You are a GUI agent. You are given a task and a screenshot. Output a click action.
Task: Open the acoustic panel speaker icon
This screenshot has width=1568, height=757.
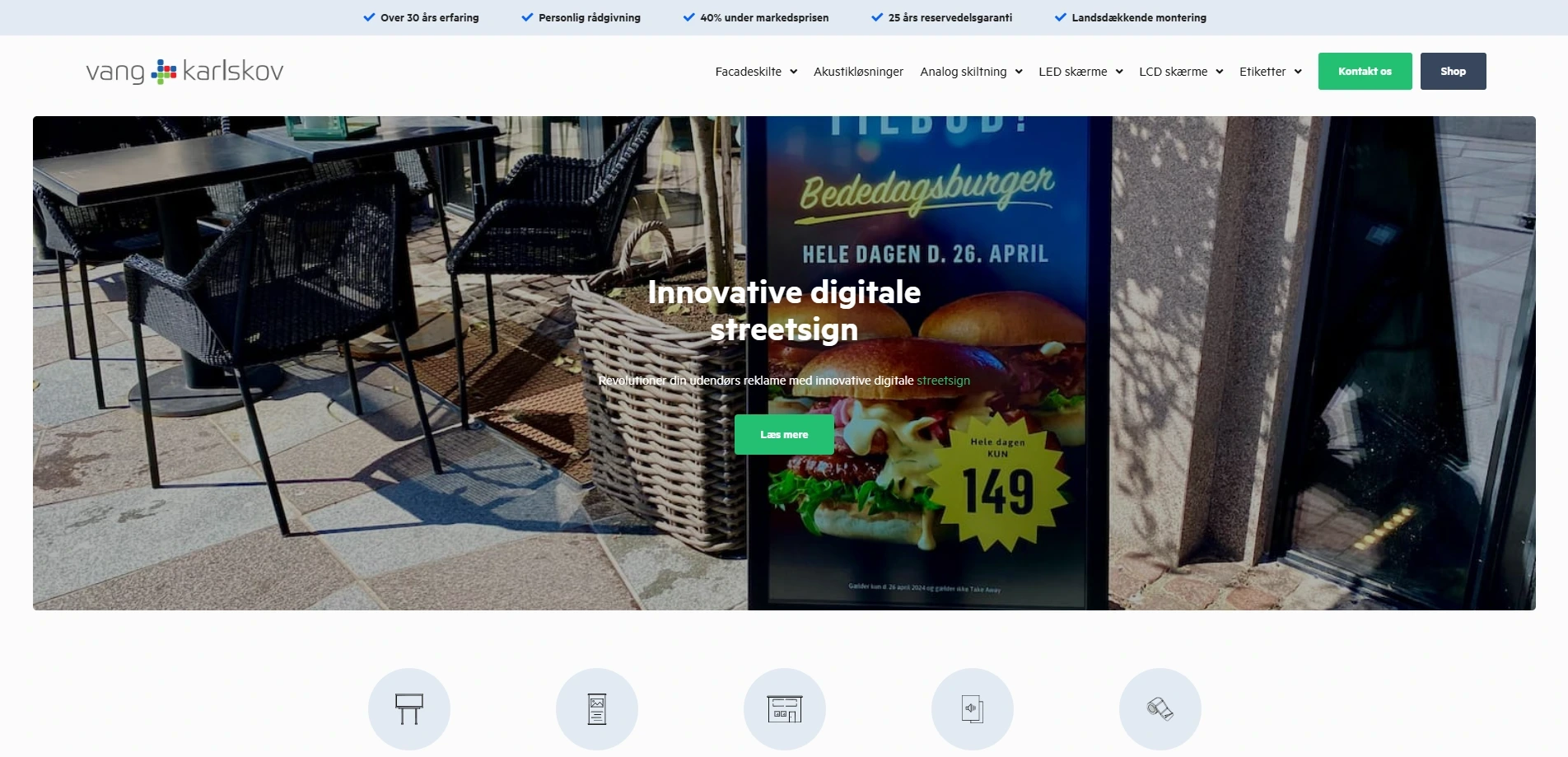[973, 709]
